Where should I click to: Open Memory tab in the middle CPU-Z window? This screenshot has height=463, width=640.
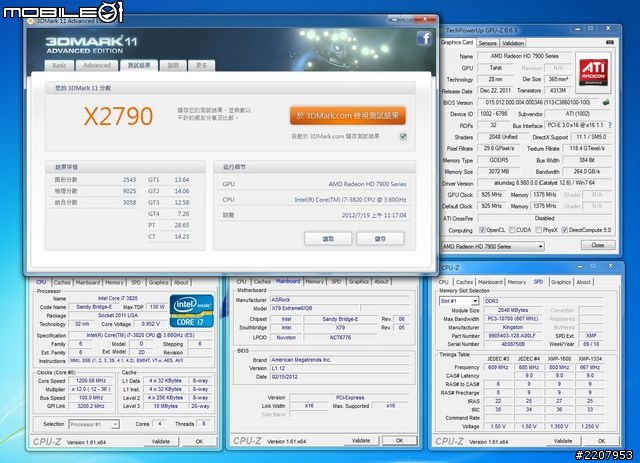tap(314, 281)
